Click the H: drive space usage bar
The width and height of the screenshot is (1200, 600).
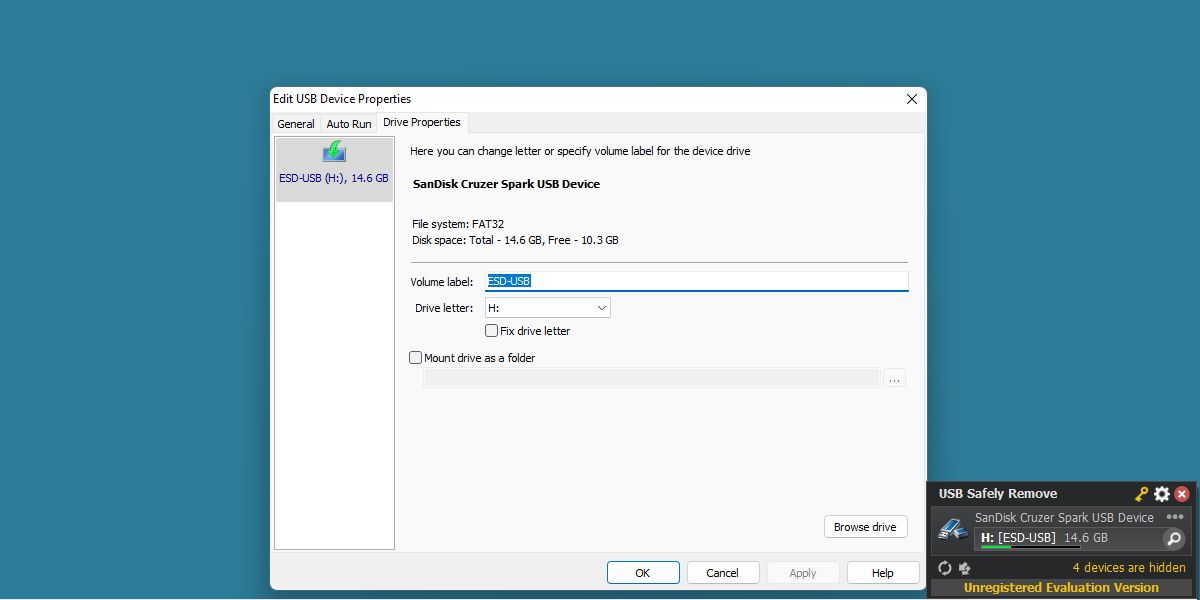point(1030,548)
